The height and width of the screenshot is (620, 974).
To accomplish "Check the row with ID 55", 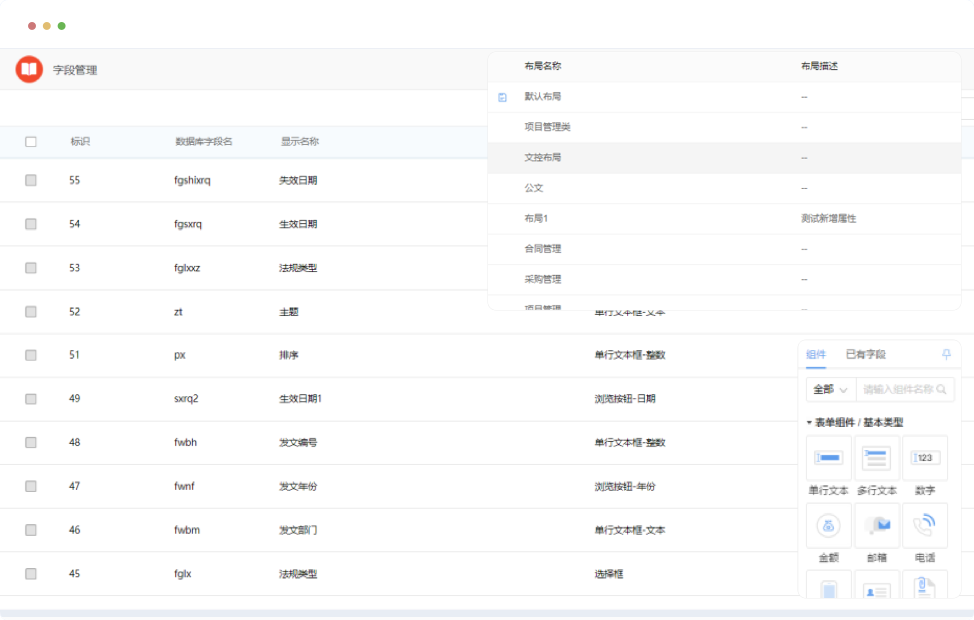I will point(31,180).
